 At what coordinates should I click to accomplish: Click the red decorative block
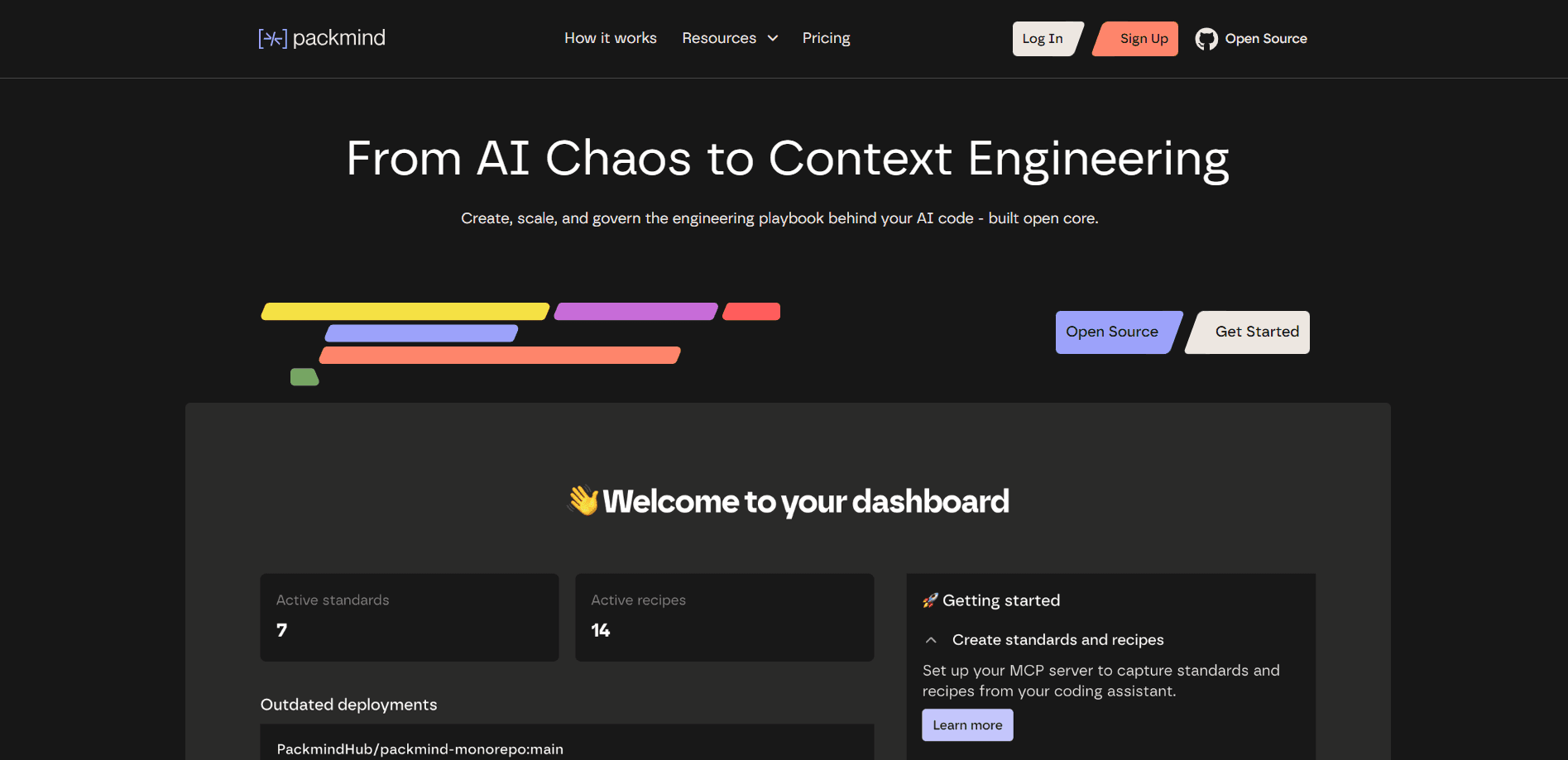click(751, 311)
